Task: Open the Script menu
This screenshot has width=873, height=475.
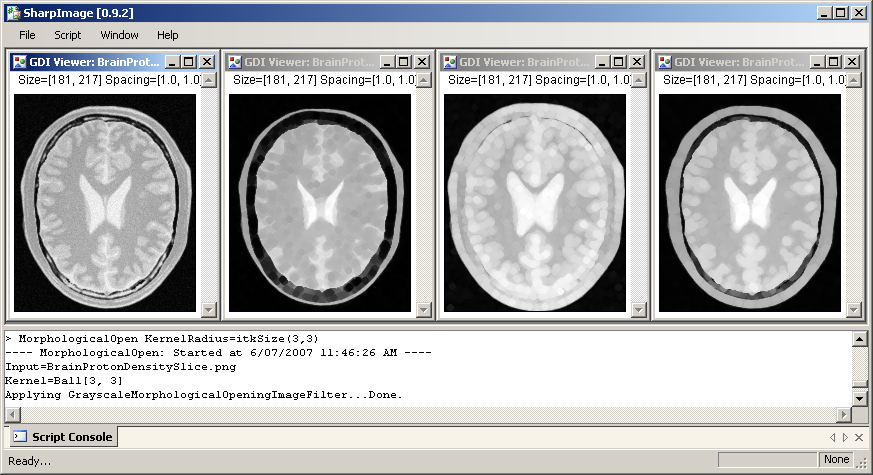Action: click(68, 35)
